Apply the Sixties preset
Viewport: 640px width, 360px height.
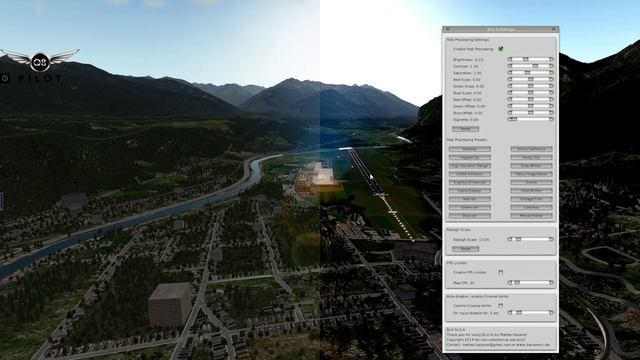pos(531,182)
